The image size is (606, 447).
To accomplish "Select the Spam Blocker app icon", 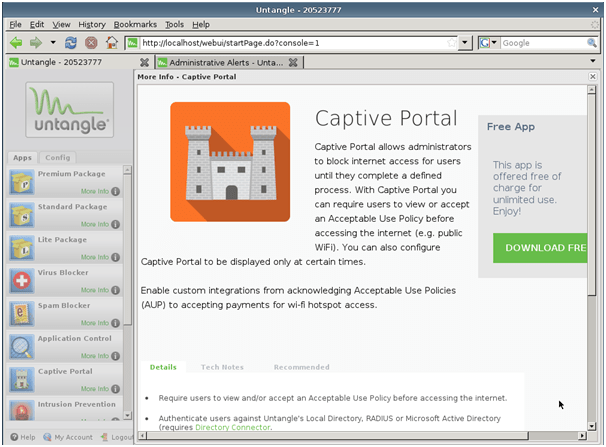I will 21,312.
